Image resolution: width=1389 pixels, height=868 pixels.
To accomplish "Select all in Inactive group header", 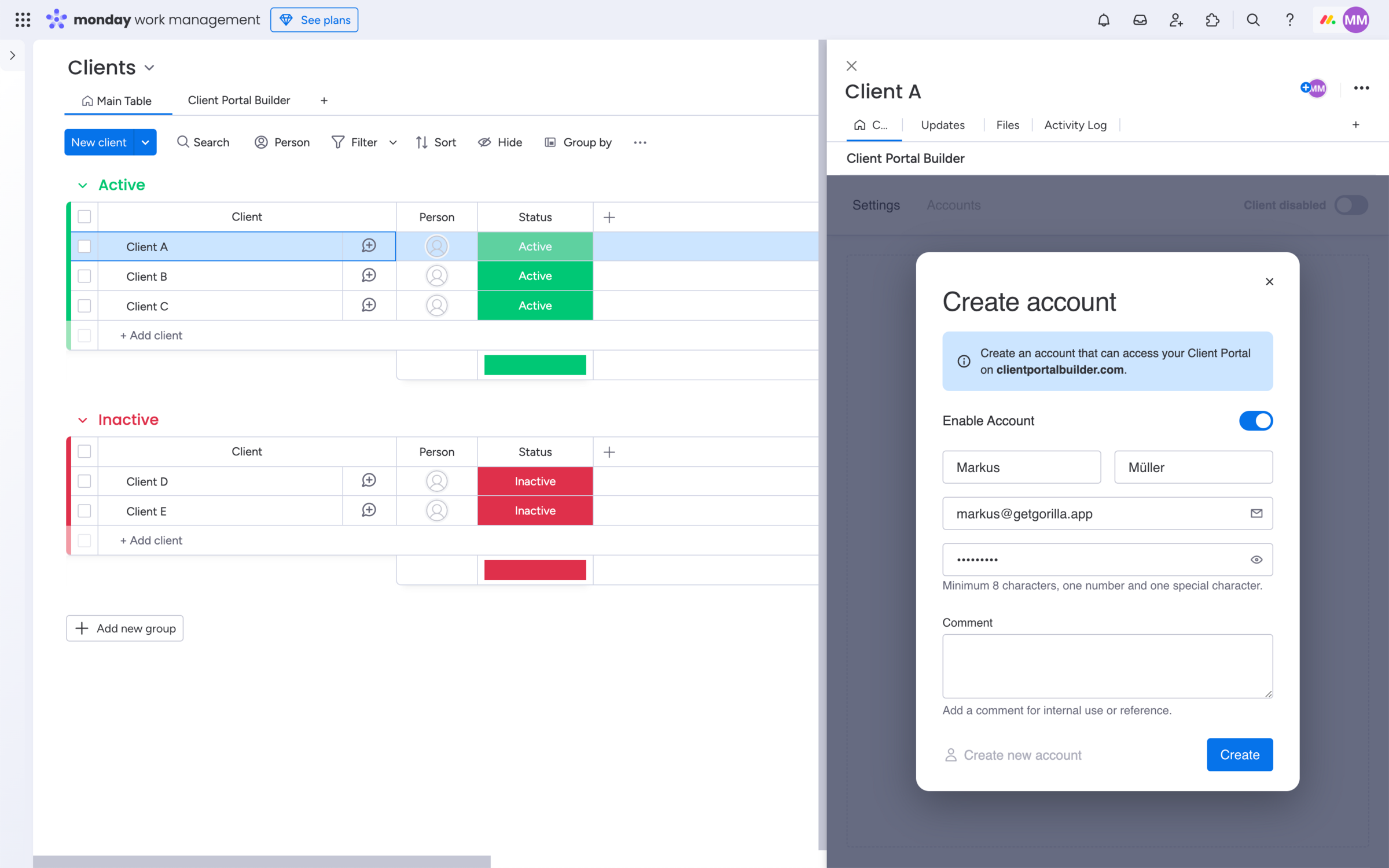I will [x=84, y=451].
